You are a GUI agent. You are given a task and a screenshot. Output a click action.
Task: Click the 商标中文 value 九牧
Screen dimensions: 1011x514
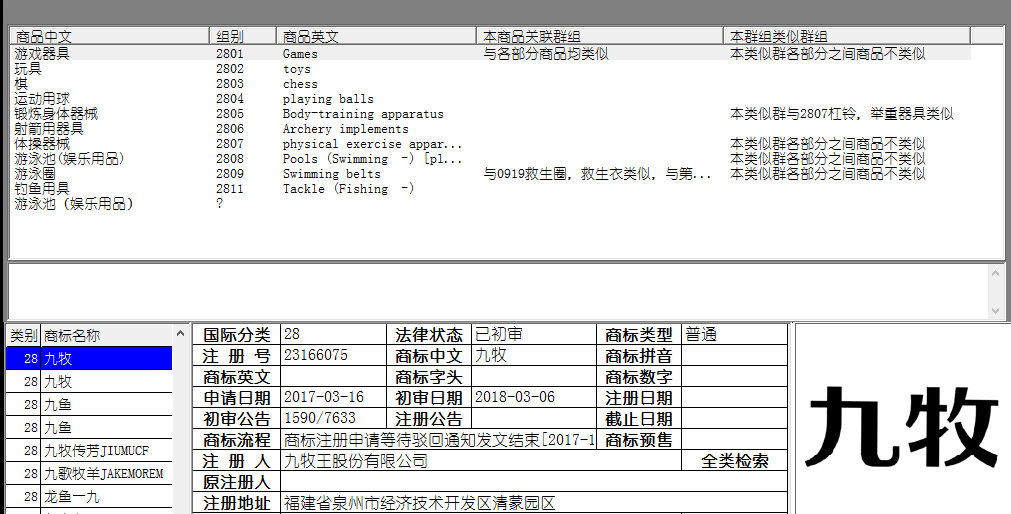534,355
